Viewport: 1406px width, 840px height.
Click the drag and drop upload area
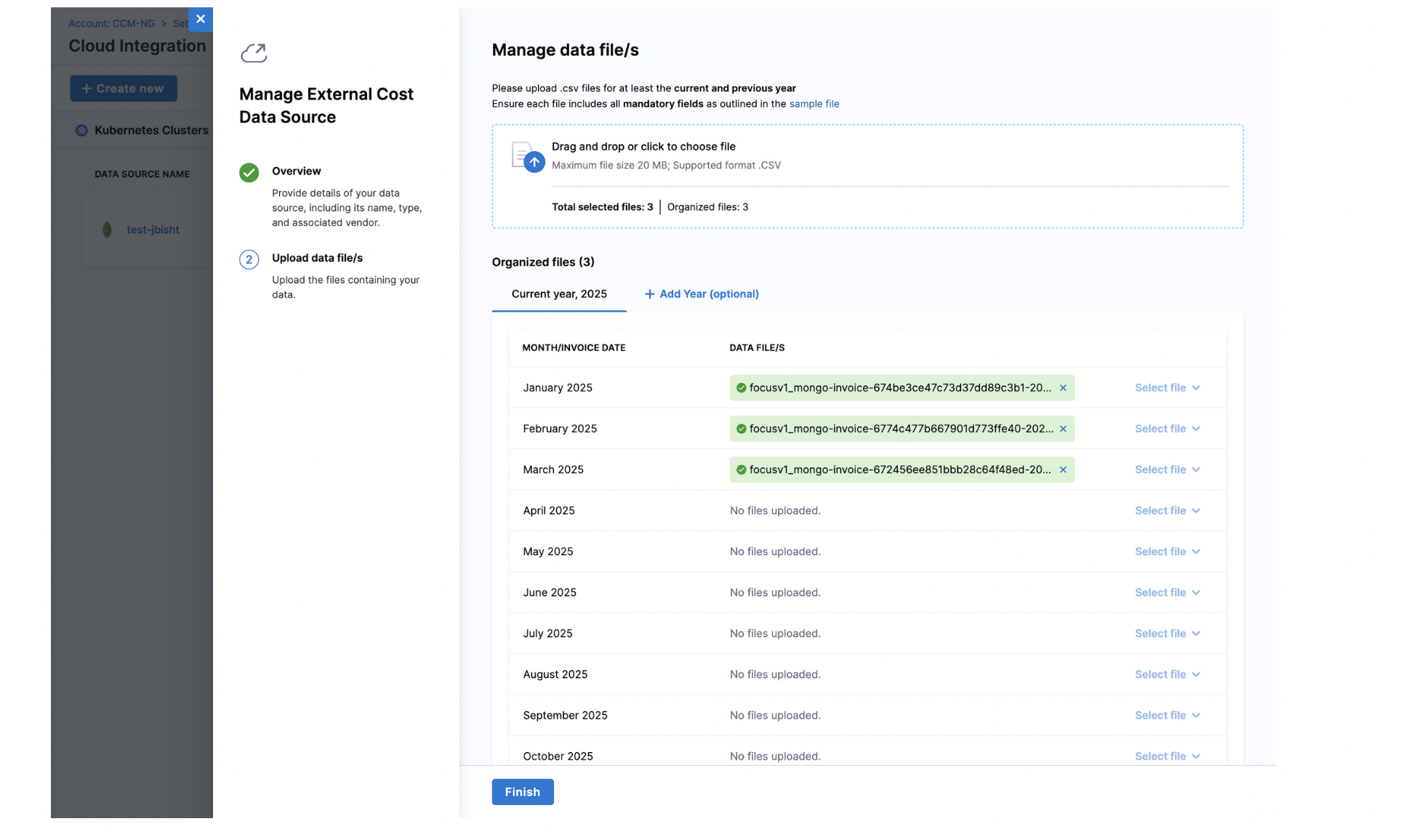coord(867,156)
